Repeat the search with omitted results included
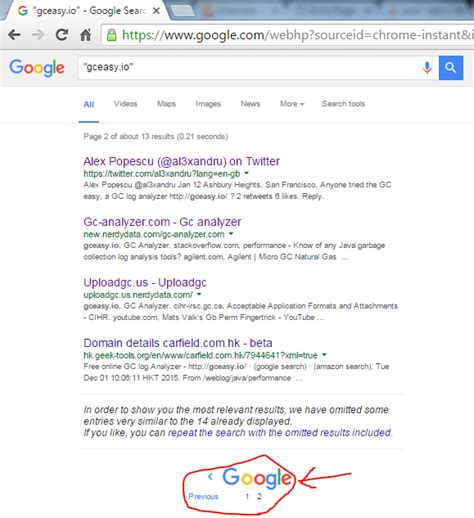The height and width of the screenshot is (518, 474). pos(280,433)
